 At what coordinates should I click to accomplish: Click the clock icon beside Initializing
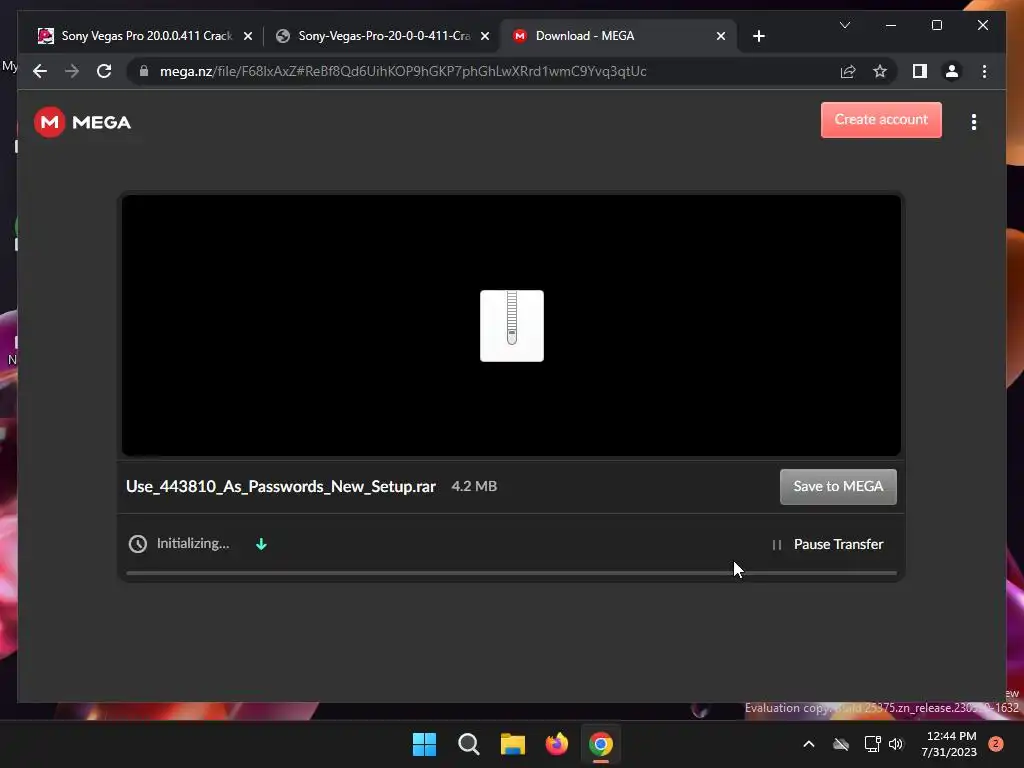(x=138, y=544)
